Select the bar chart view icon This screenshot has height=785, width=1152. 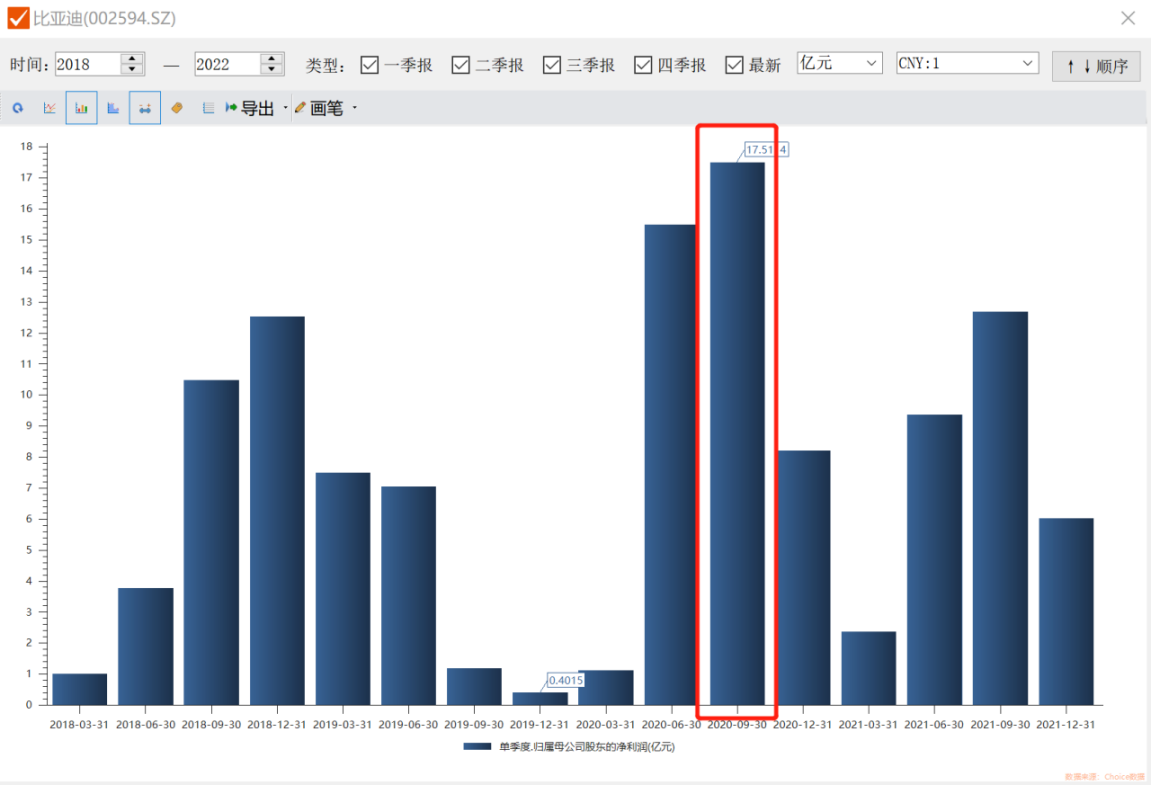[x=81, y=108]
